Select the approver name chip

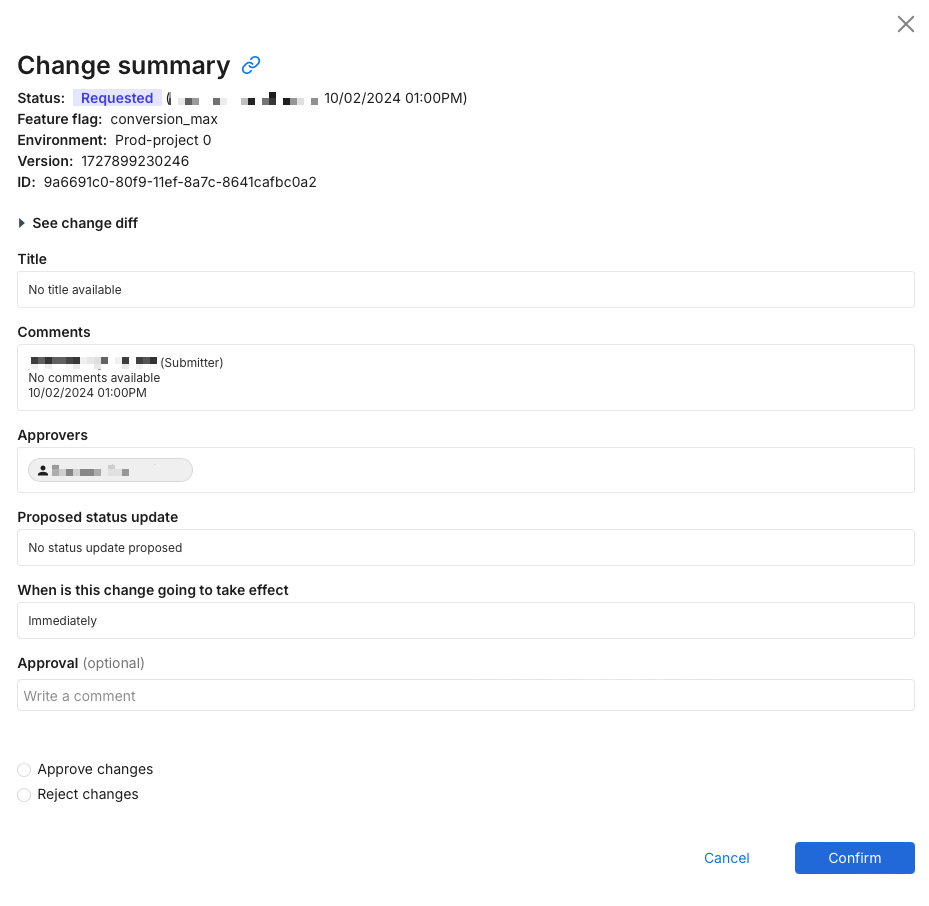(110, 470)
